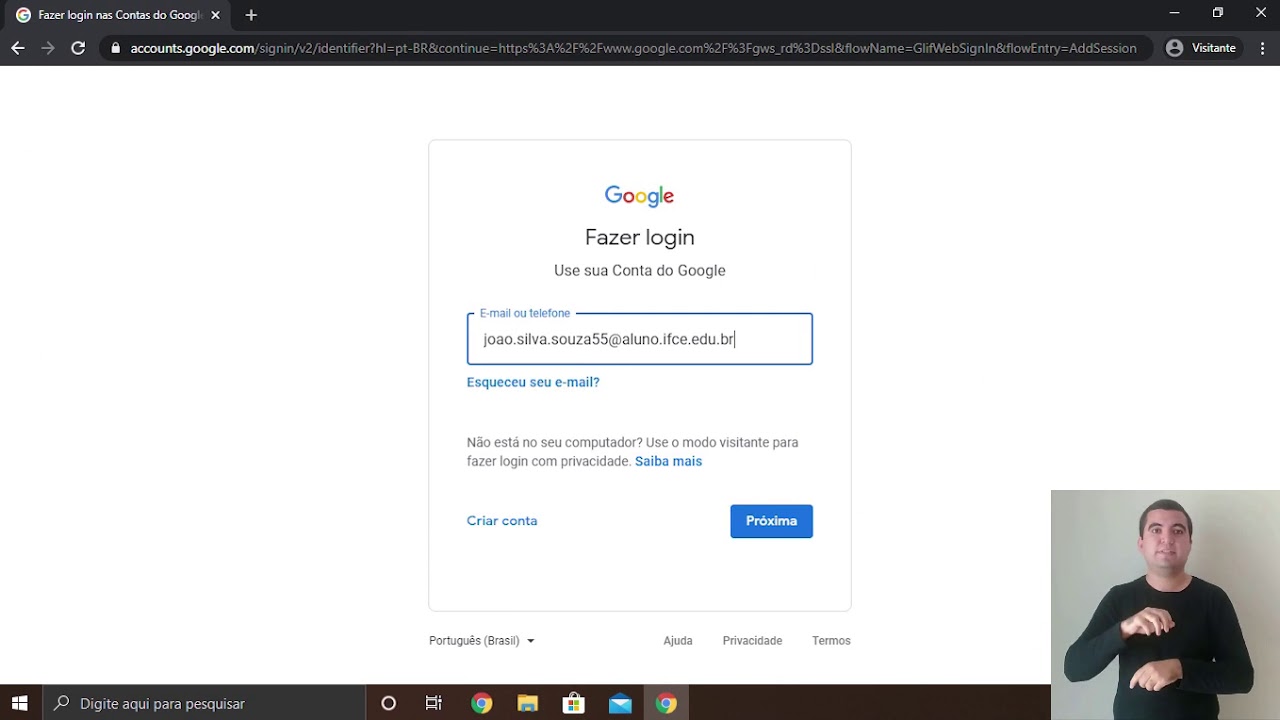
Task: Open a new tab with plus icon
Action: point(251,15)
